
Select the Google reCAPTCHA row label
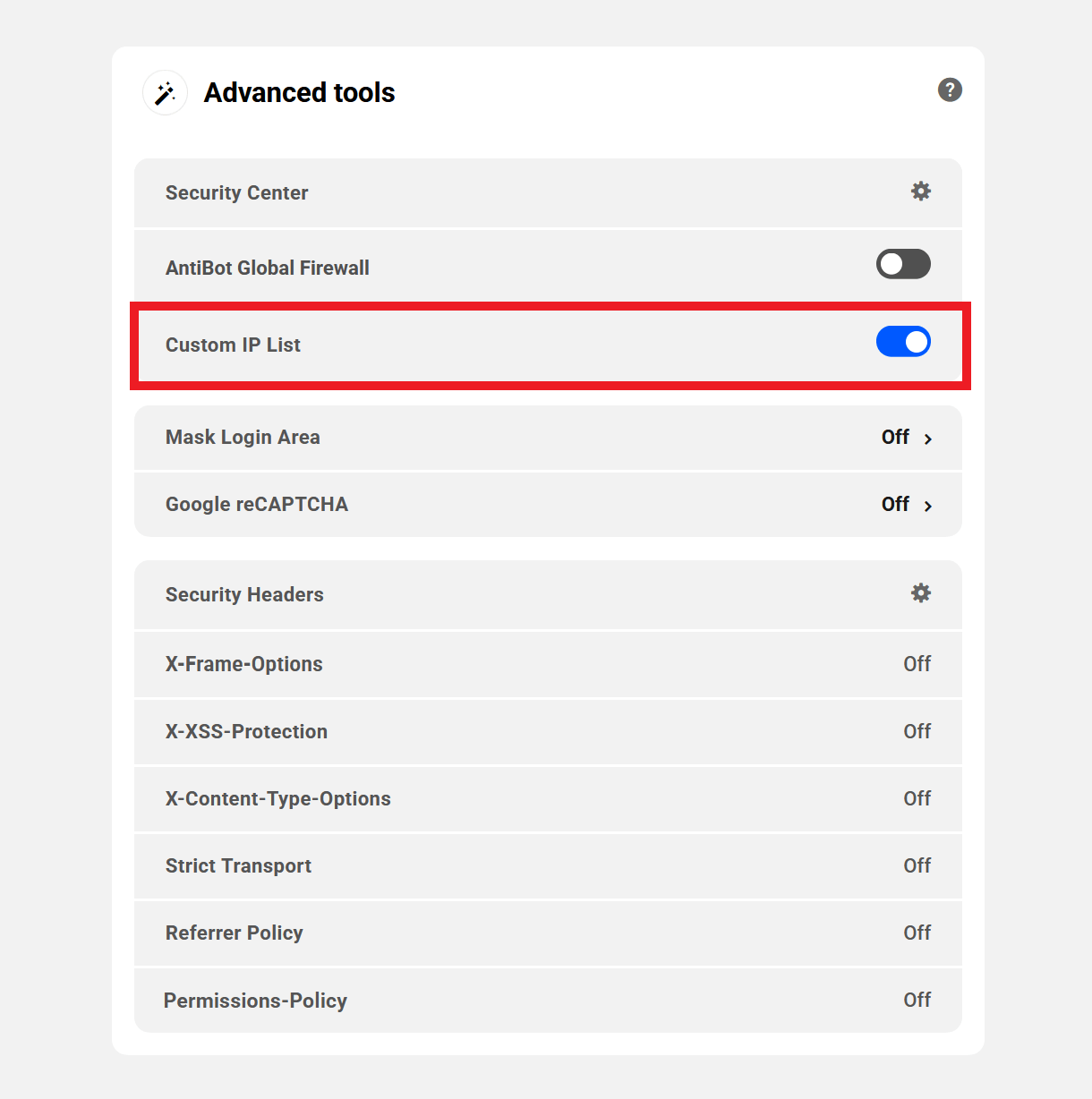coord(257,505)
